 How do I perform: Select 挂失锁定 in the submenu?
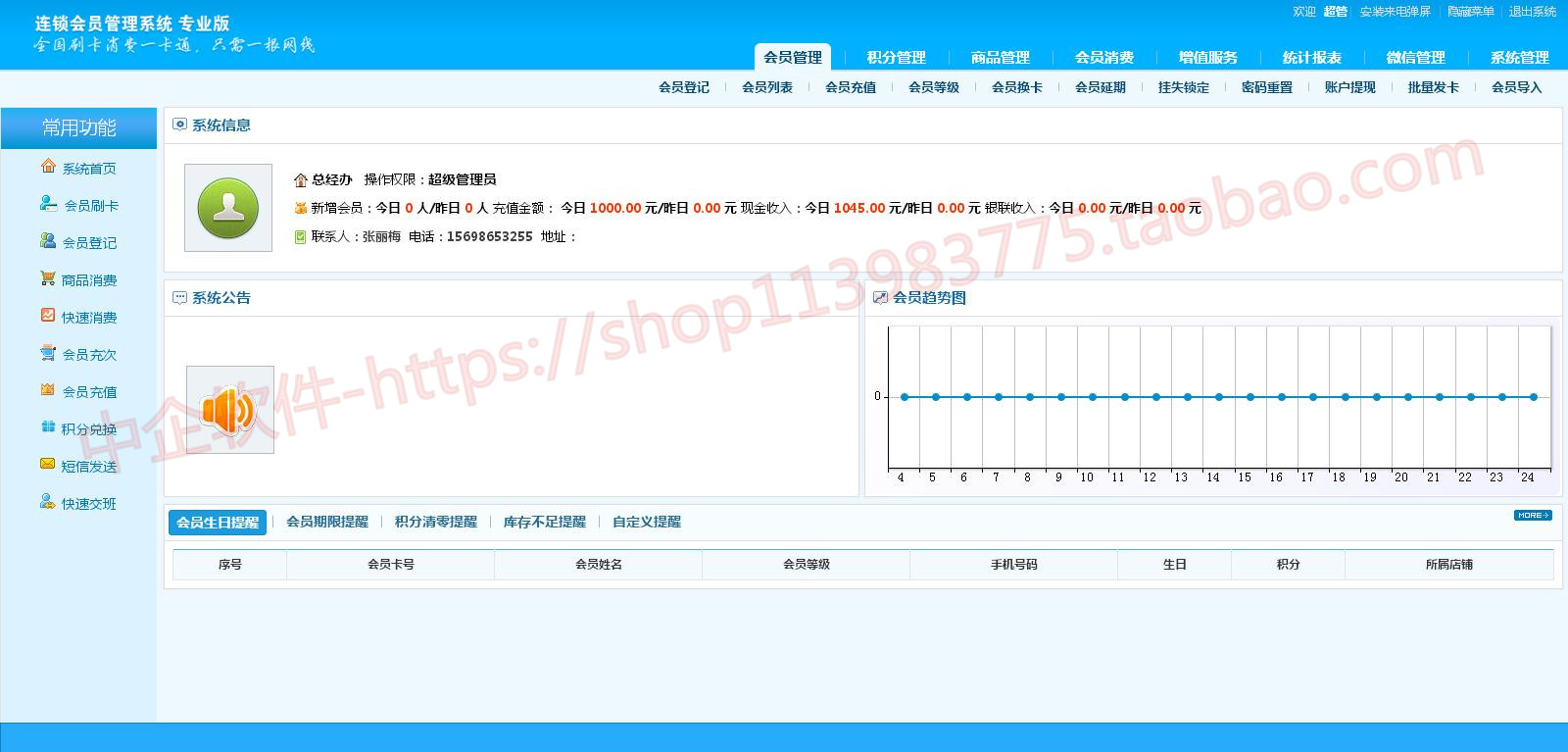pyautogui.click(x=1184, y=87)
